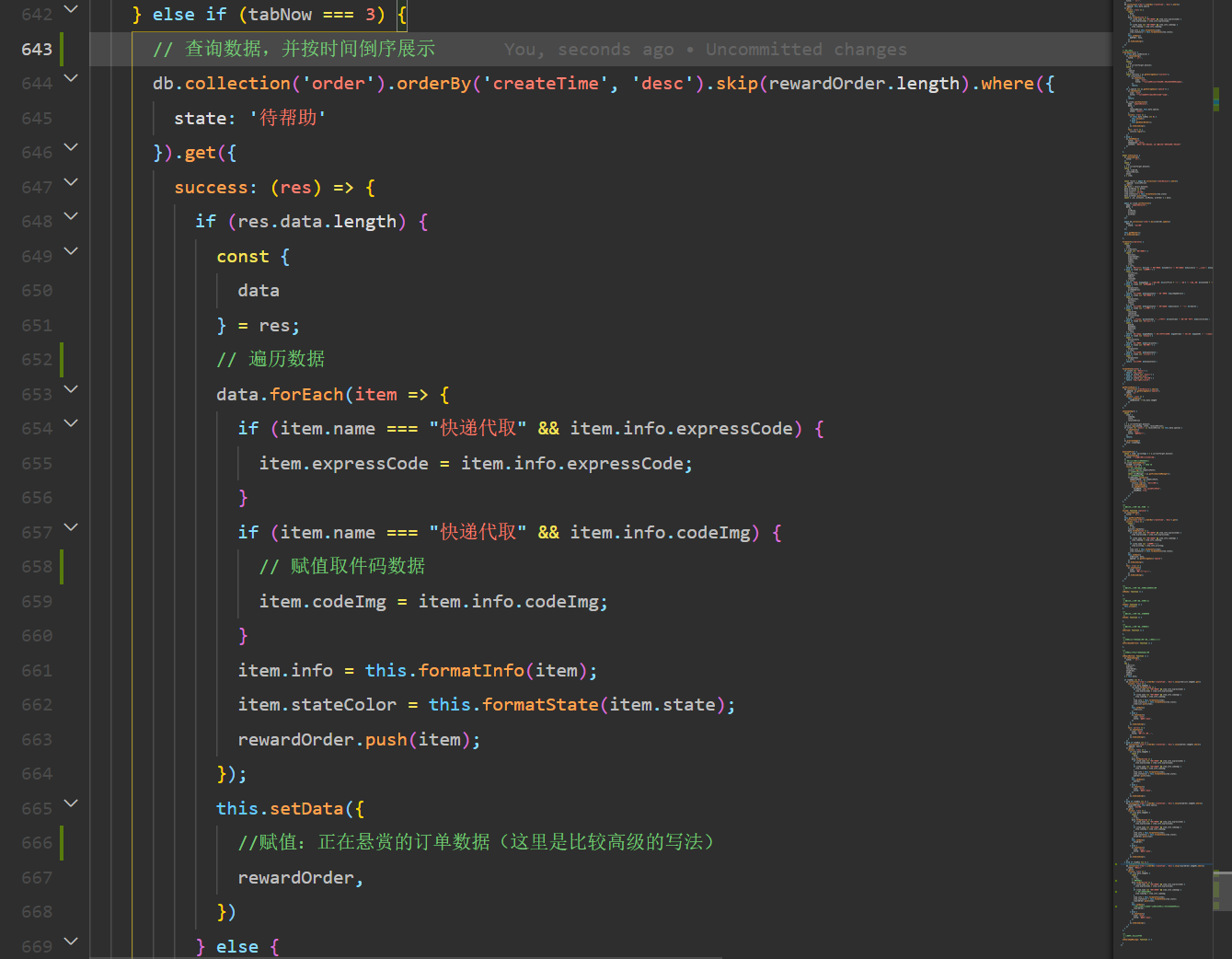Click the Uncommitted changes blame annotation
The width and height of the screenshot is (1232, 959).
click(x=806, y=49)
